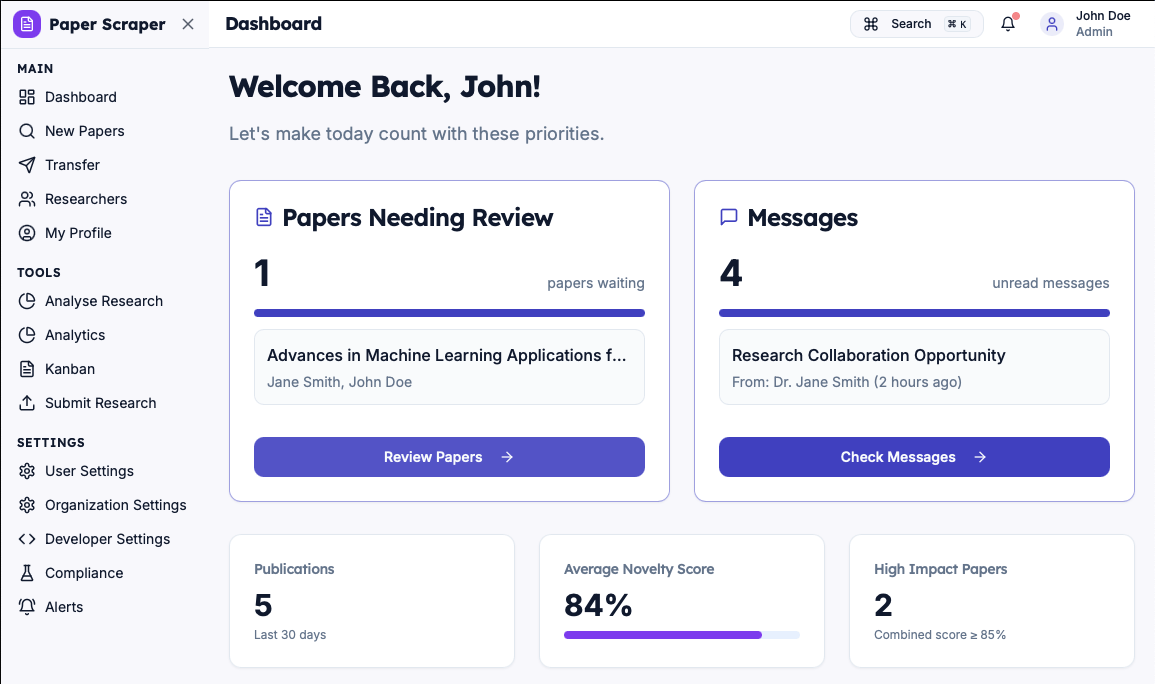The width and height of the screenshot is (1155, 684).
Task: Open the New Papers page
Action: pyautogui.click(x=84, y=131)
